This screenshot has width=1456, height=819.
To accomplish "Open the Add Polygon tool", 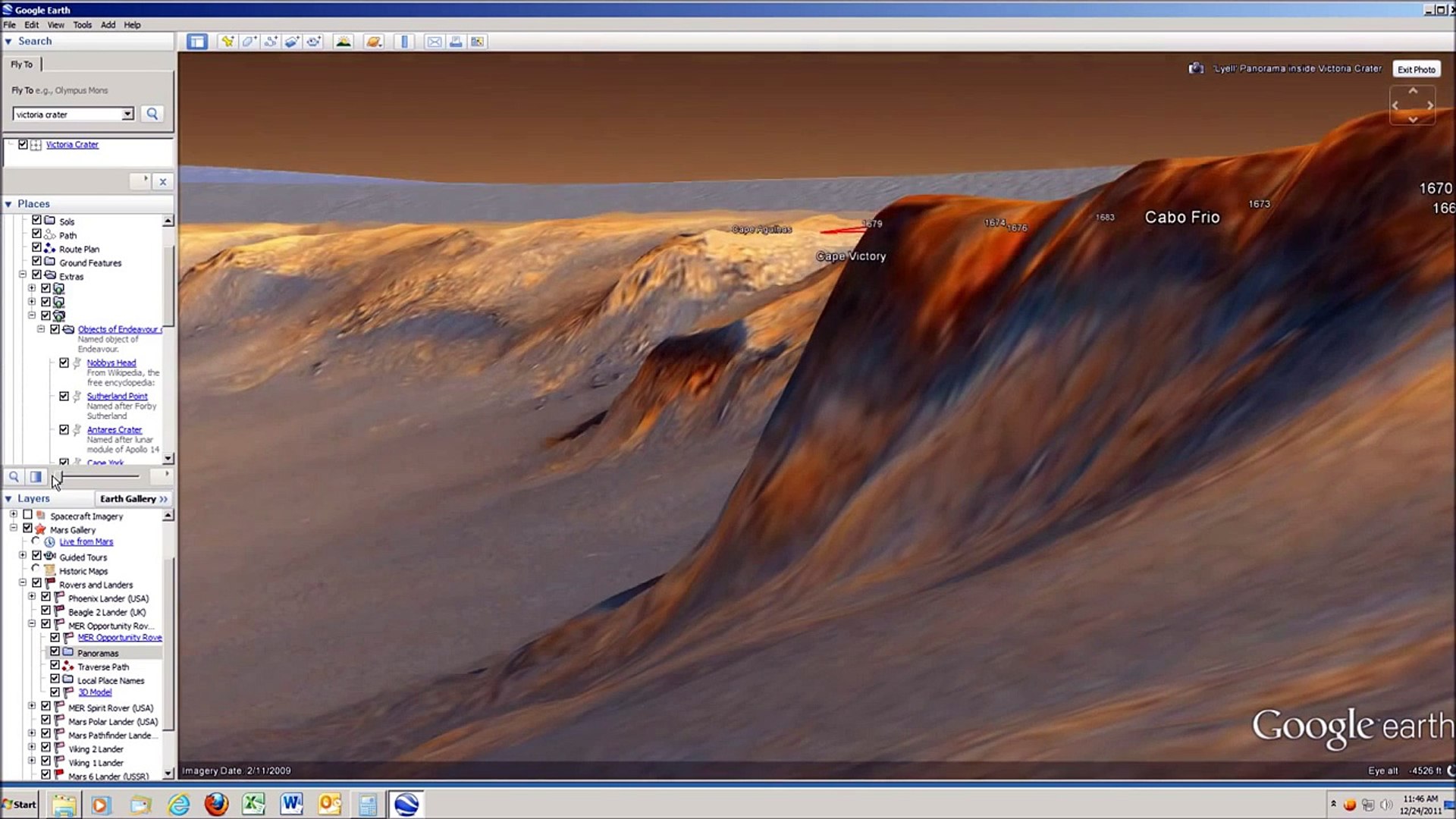I will (x=249, y=42).
